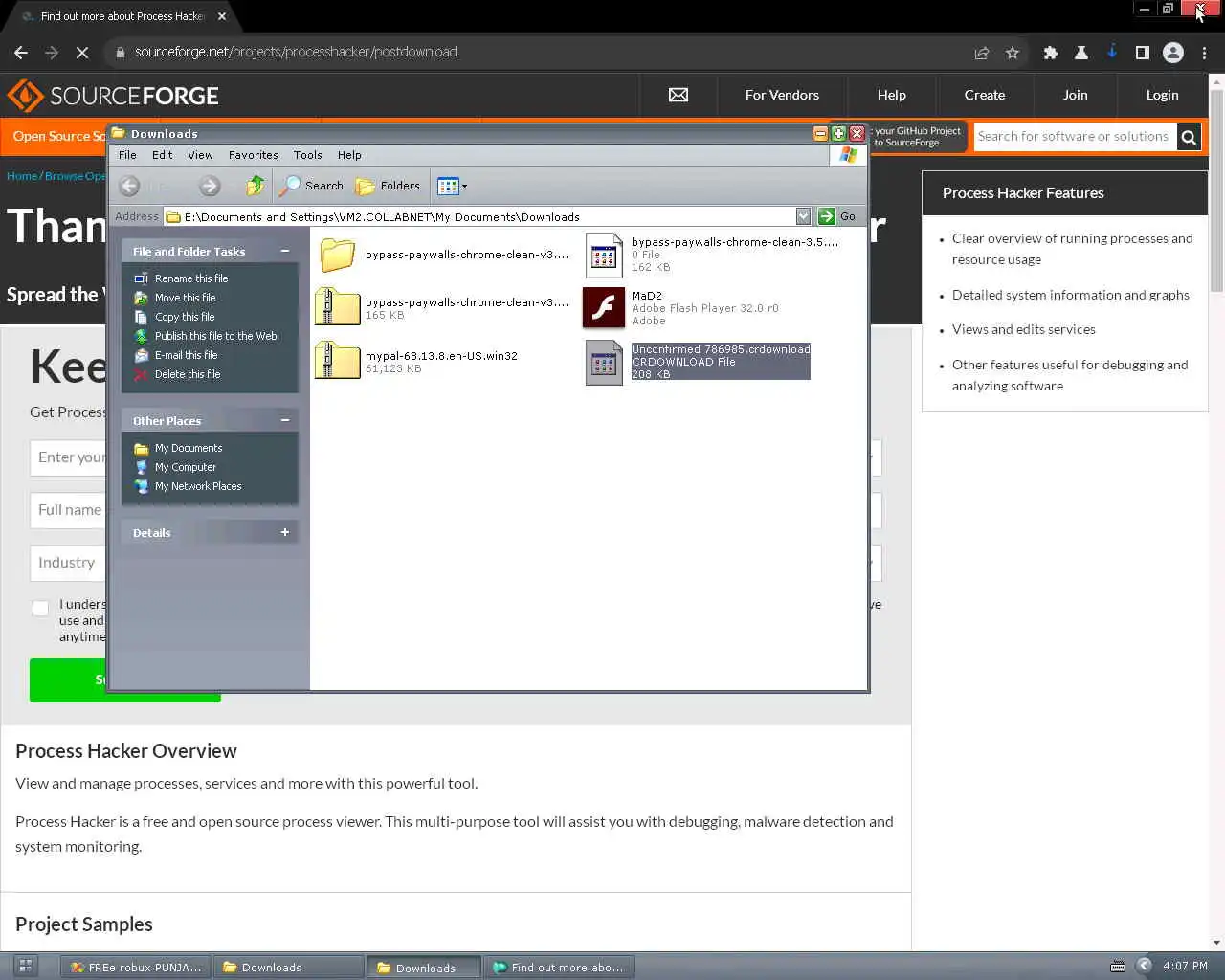Click the Go button beside address bar
Screen dimensions: 1225x980
tap(836, 216)
